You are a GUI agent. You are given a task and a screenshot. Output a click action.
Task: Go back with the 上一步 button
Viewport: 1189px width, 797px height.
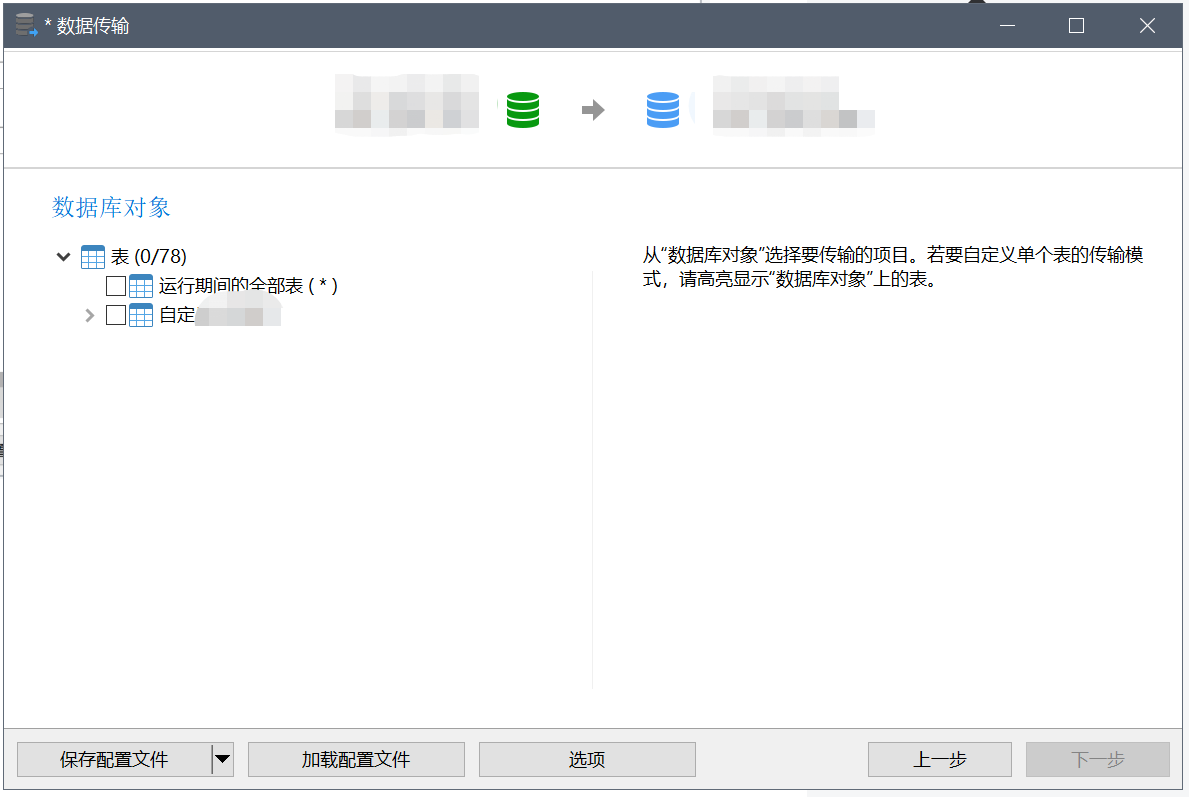tap(939, 759)
